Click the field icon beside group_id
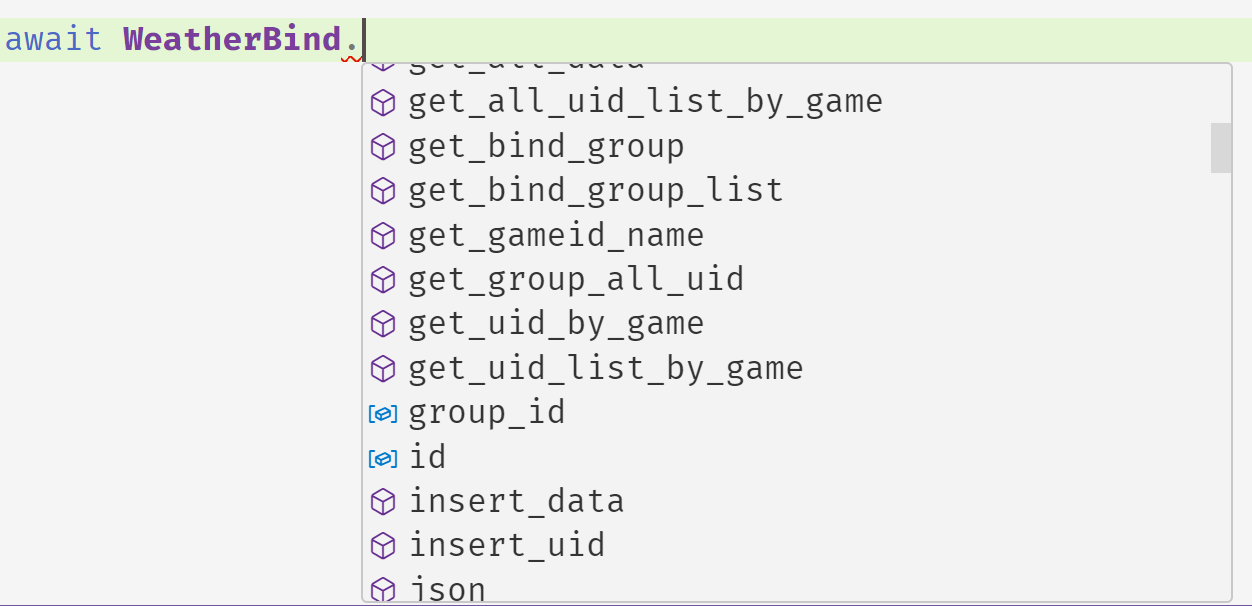The image size is (1252, 606). point(383,413)
